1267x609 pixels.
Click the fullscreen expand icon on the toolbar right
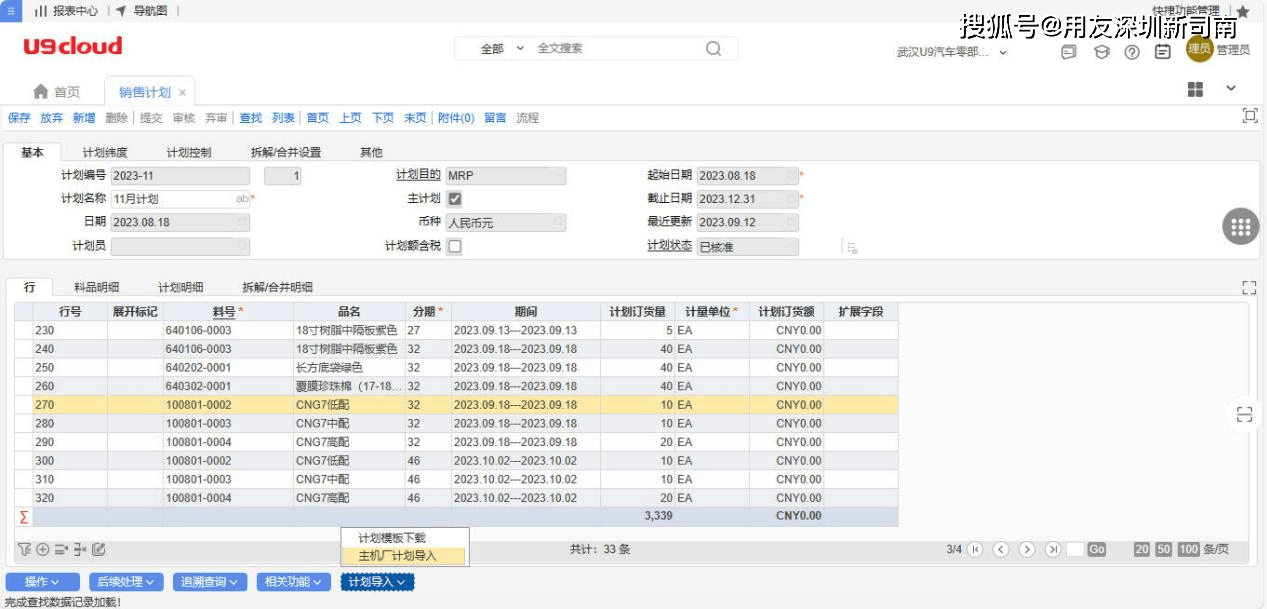pos(1249,117)
